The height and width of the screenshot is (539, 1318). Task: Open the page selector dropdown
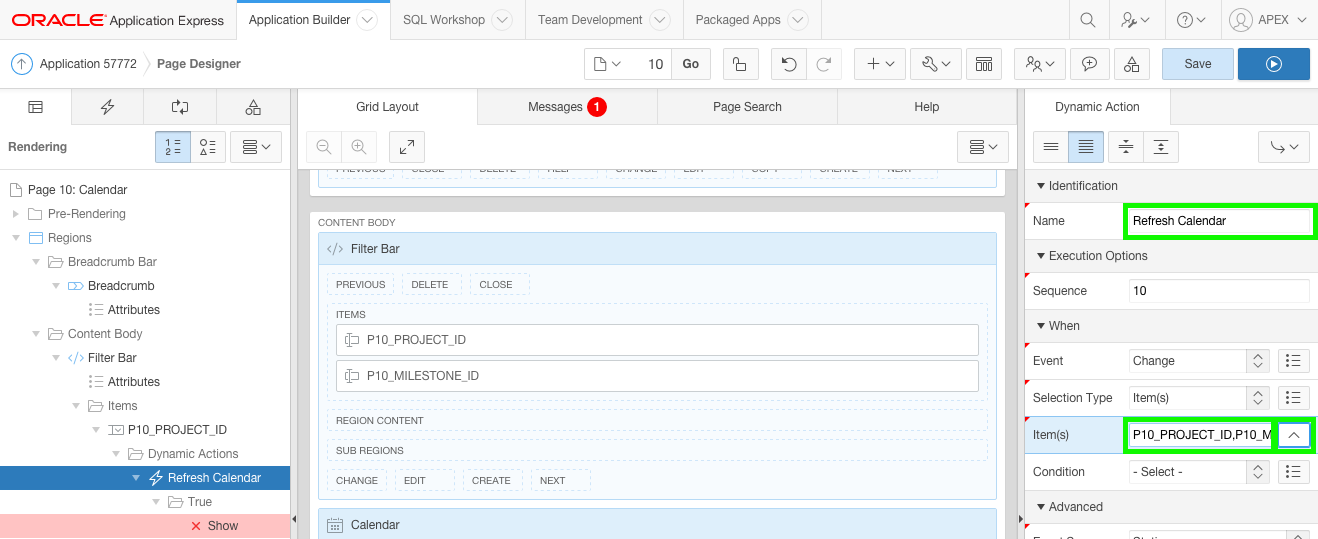(x=608, y=64)
